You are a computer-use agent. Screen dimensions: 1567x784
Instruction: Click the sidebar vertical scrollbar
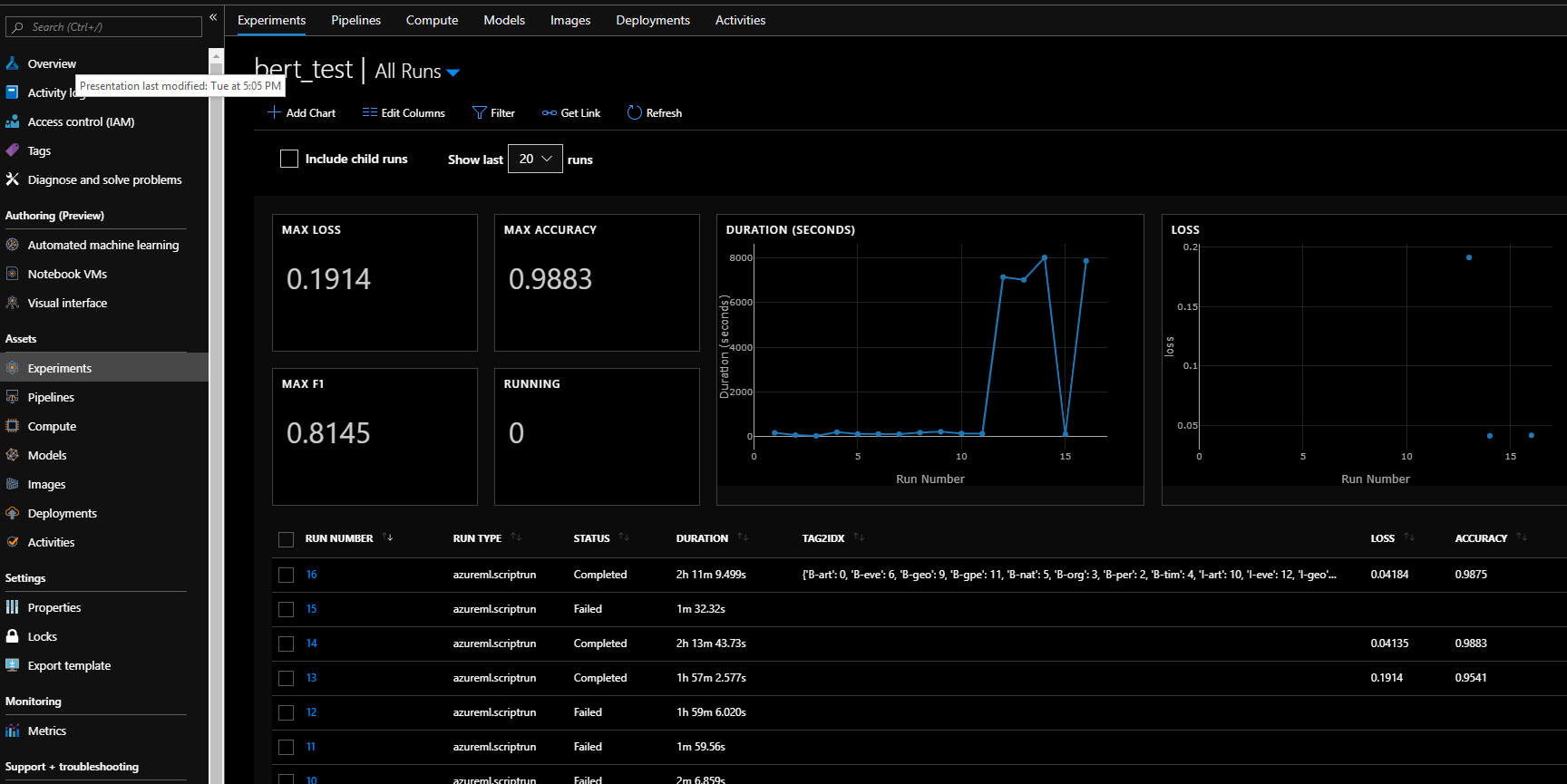(x=216, y=417)
